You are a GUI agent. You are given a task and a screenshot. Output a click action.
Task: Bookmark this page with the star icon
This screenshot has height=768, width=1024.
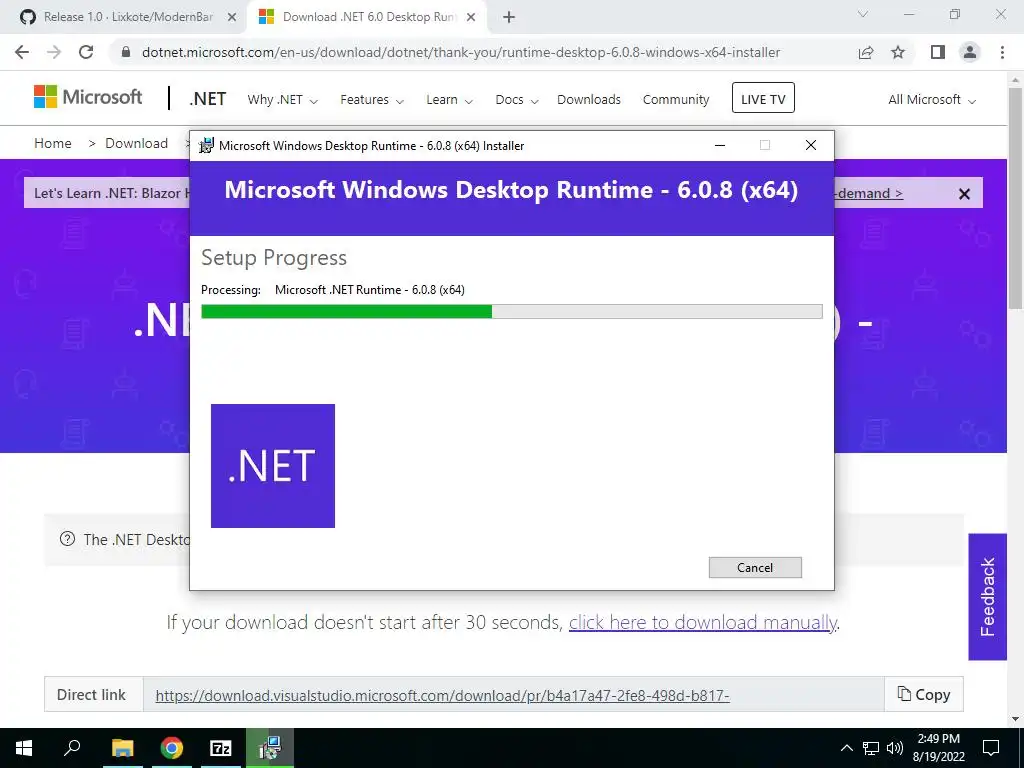pos(898,52)
